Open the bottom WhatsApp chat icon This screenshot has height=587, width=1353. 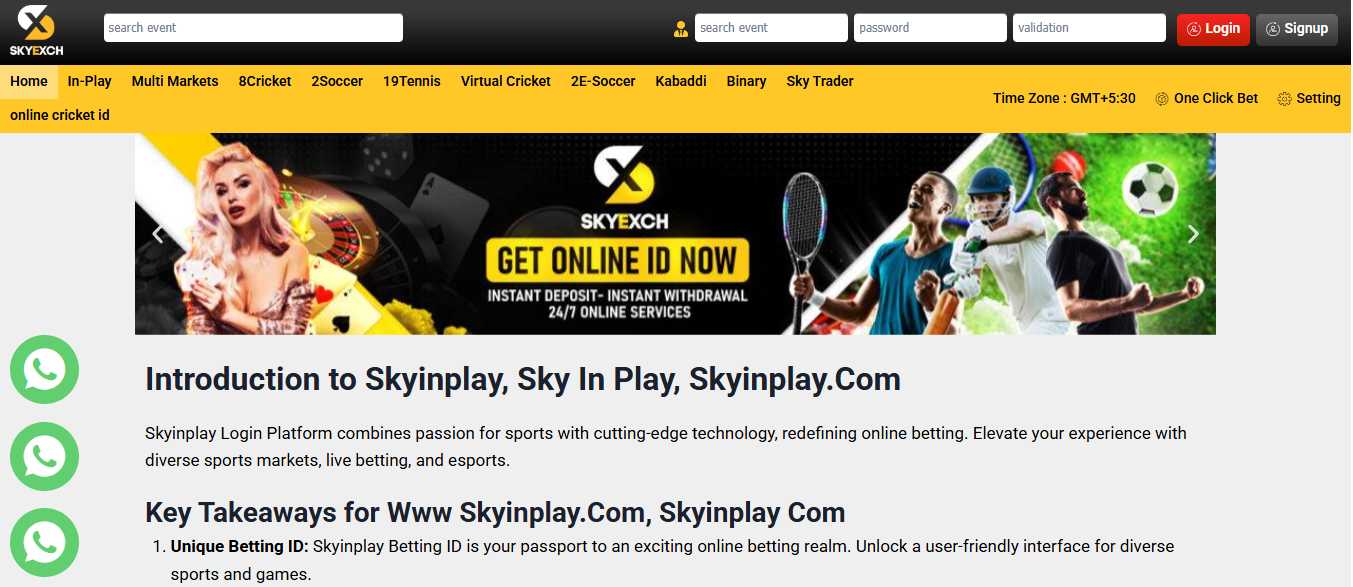coord(44,543)
